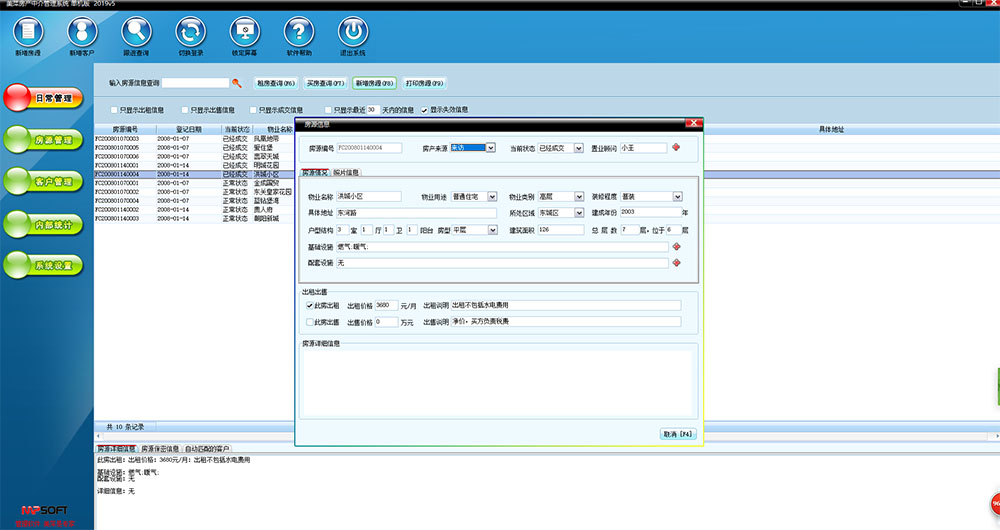The height and width of the screenshot is (530, 1000).
Task: Expand the 物业用途 dropdown
Action: (x=492, y=197)
